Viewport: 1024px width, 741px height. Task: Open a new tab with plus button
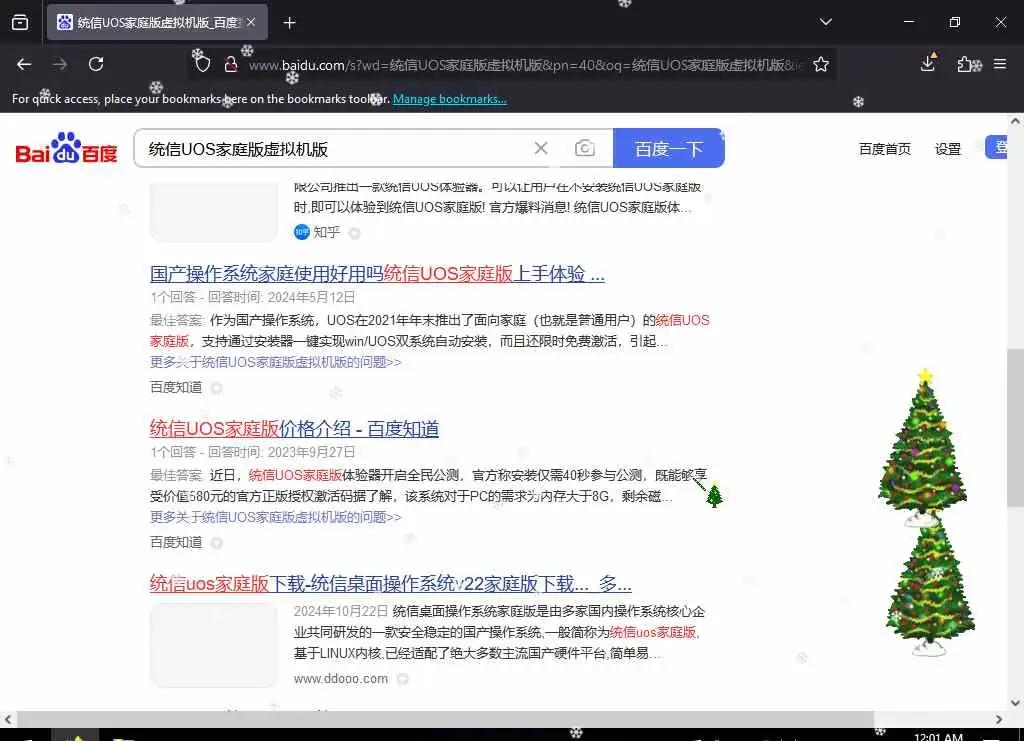pos(289,23)
